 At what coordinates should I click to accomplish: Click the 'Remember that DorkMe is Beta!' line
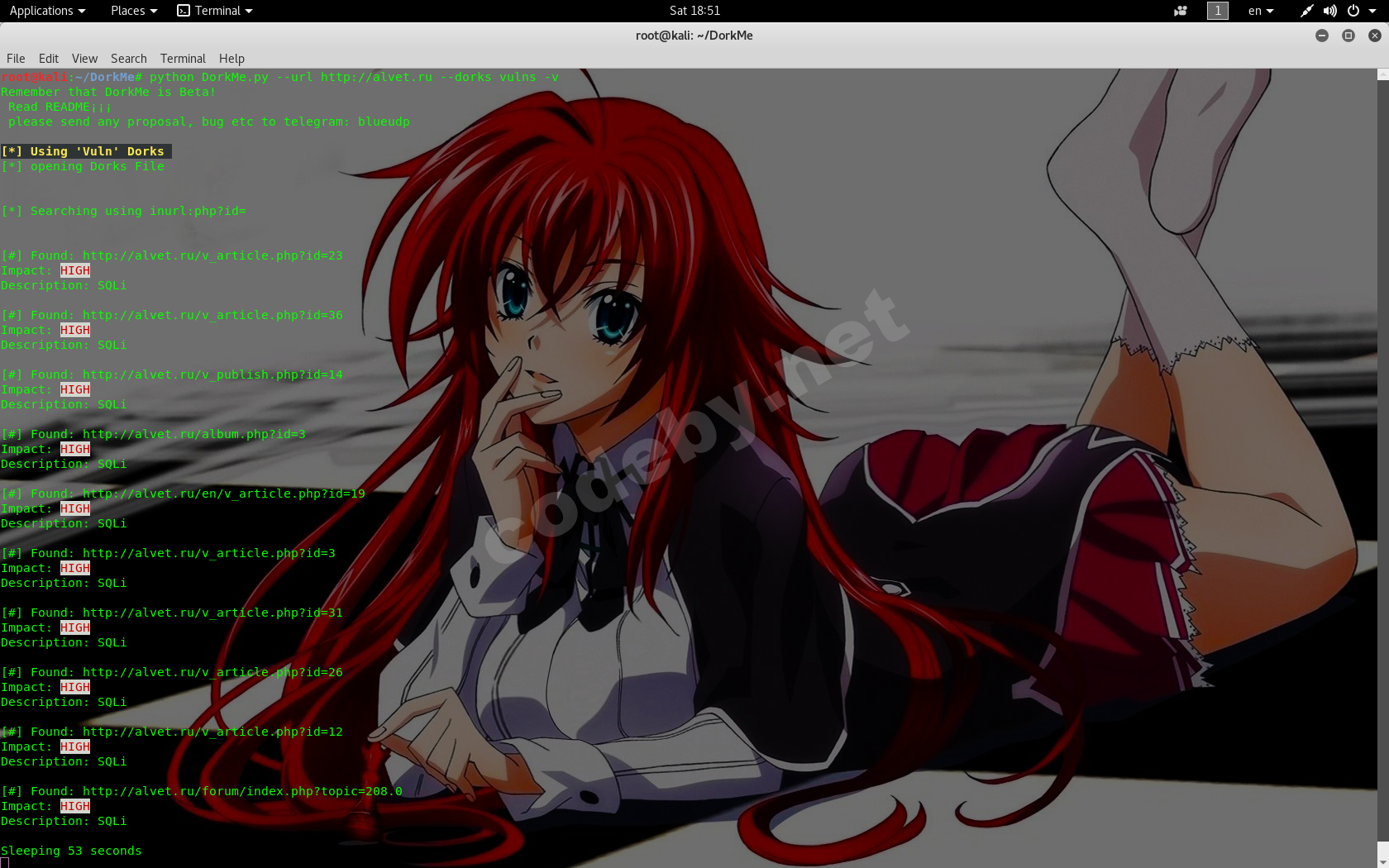pos(108,92)
